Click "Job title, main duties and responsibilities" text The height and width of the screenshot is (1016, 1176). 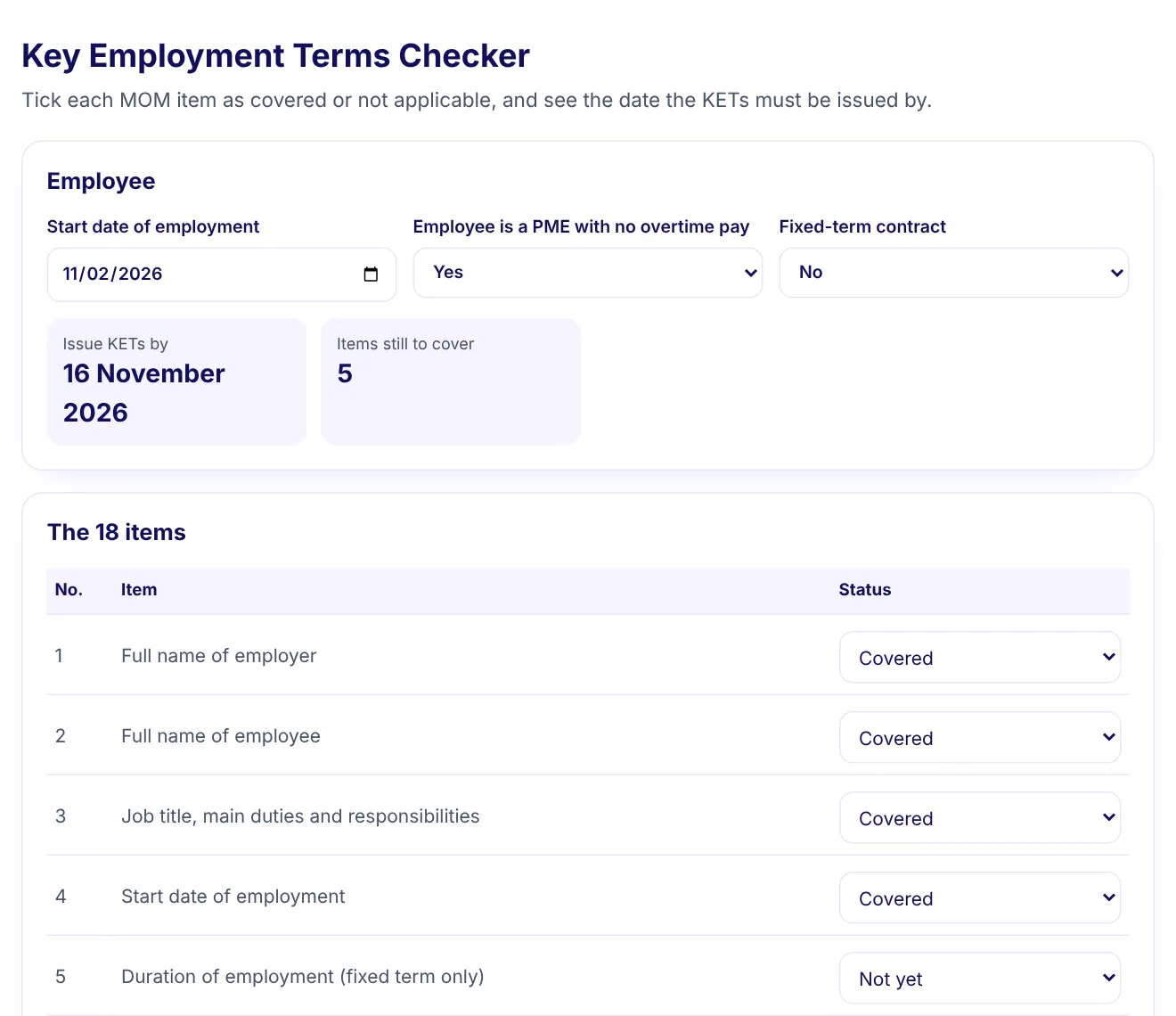[x=300, y=816]
